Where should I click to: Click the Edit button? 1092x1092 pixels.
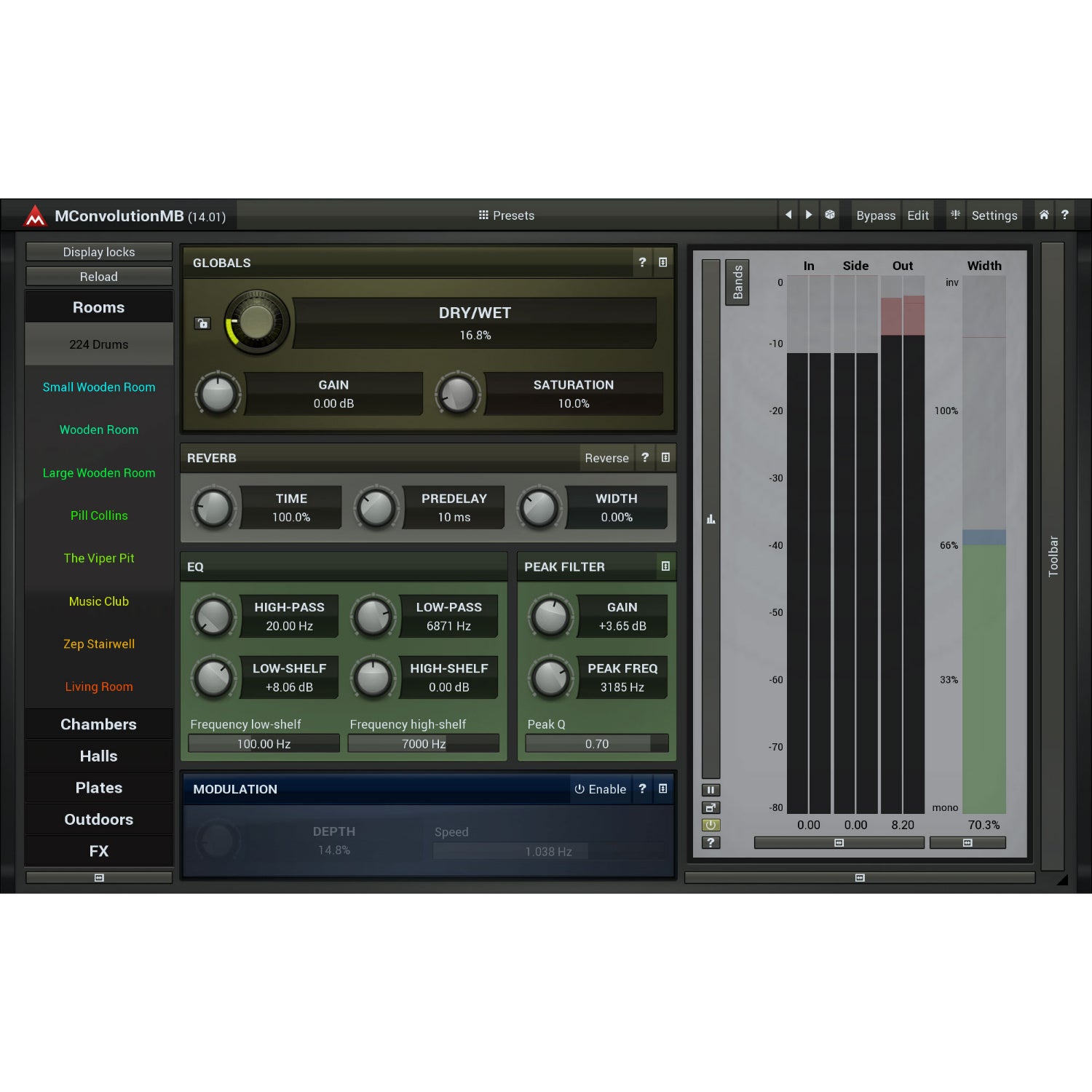[918, 215]
